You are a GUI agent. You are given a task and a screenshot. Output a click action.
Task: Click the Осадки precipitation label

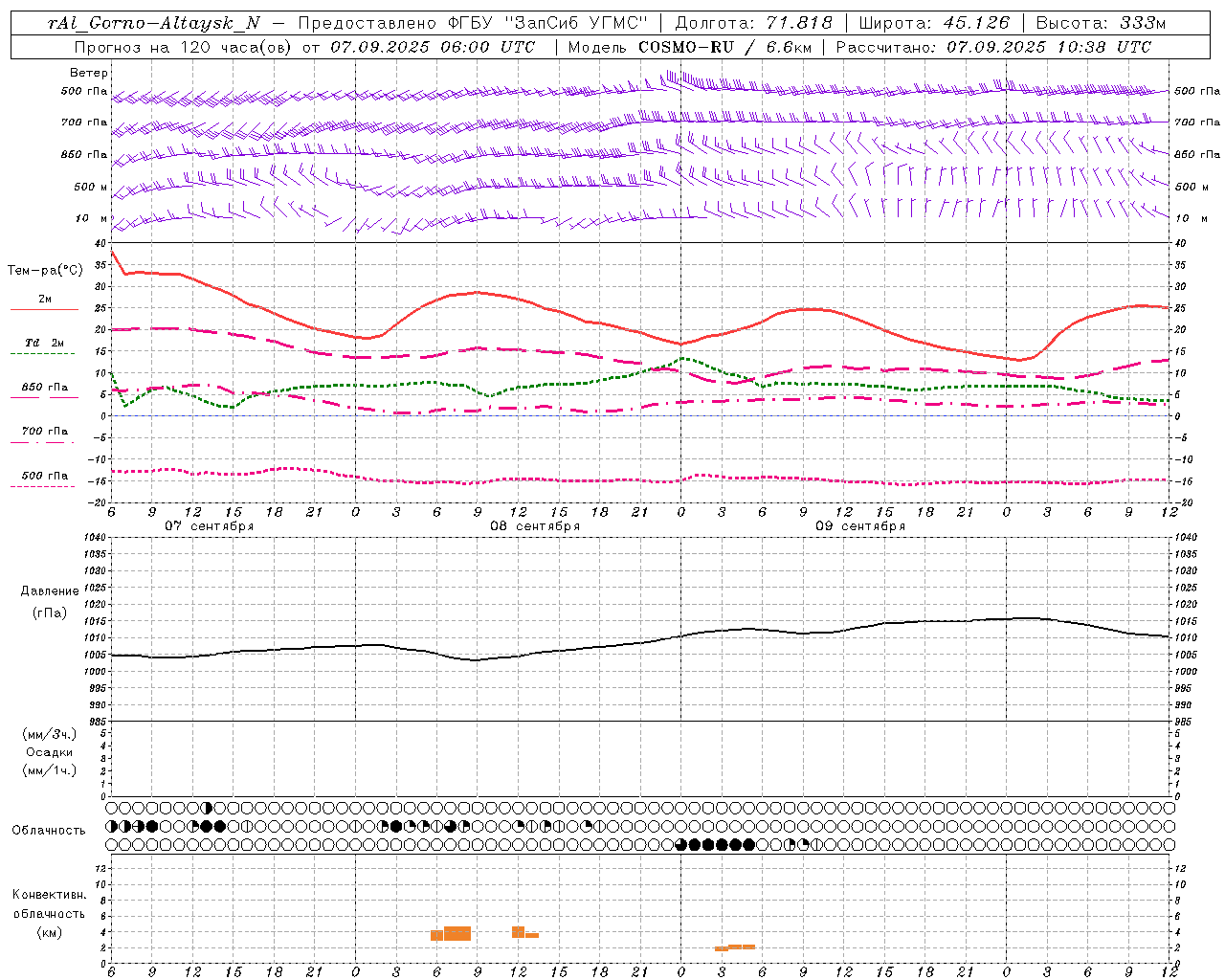coord(50,752)
